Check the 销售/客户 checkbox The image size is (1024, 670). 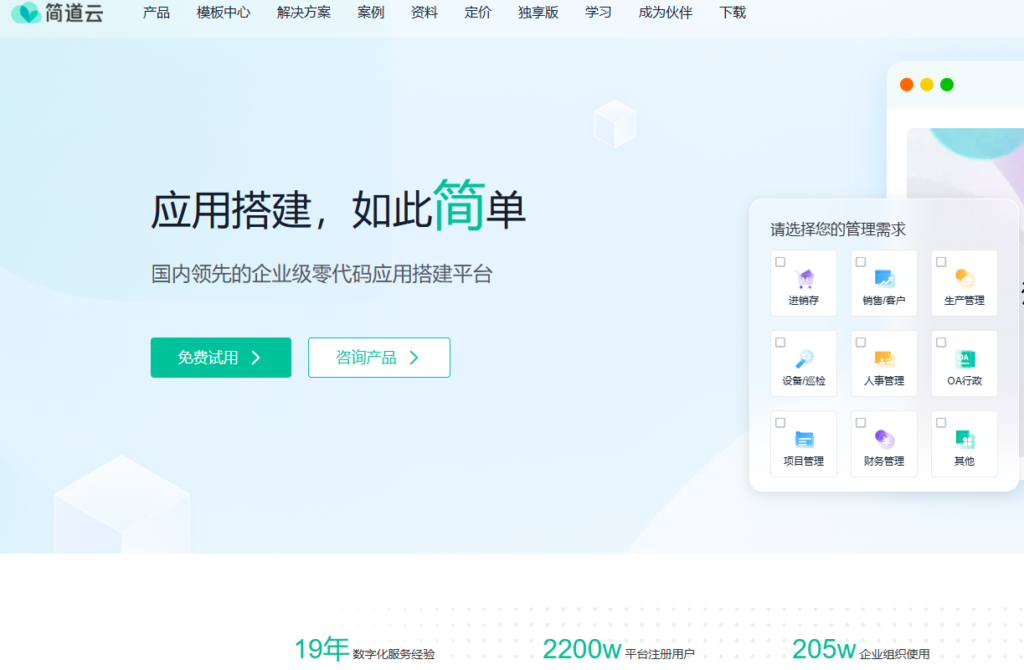861,262
